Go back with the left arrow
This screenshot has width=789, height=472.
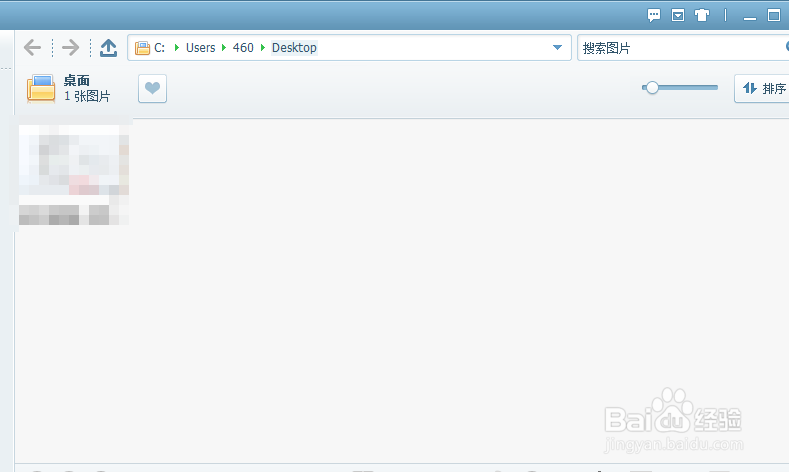(33, 48)
